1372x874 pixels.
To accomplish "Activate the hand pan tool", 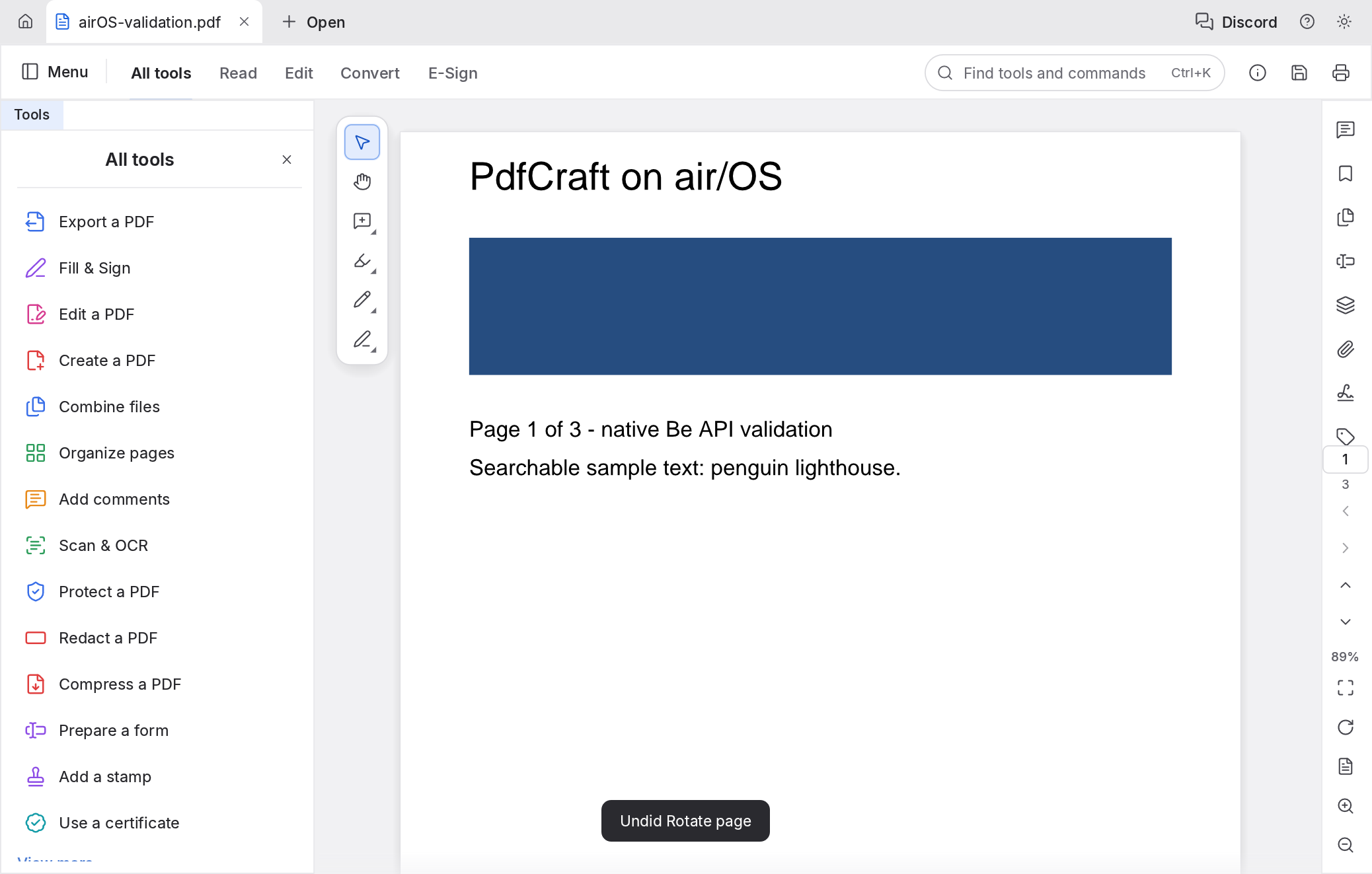I will 362,182.
